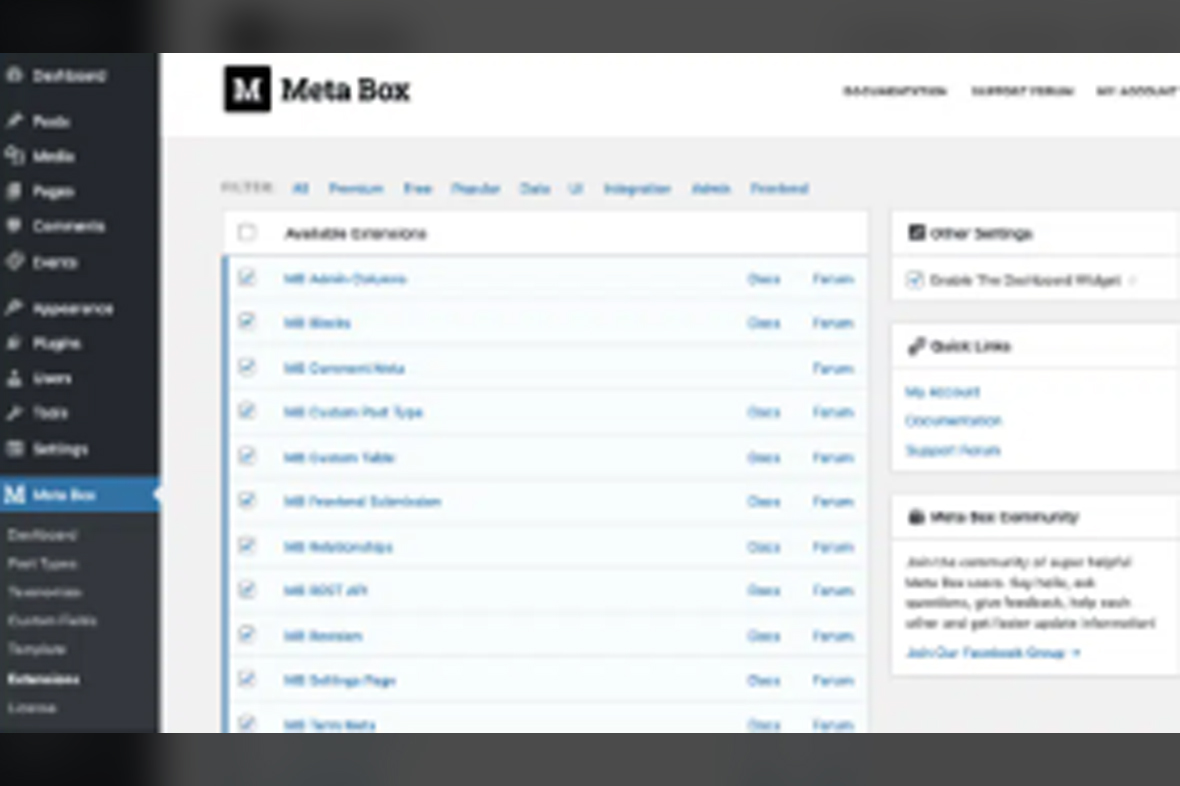
Task: Open Documentation under Quick Links
Action: [953, 420]
